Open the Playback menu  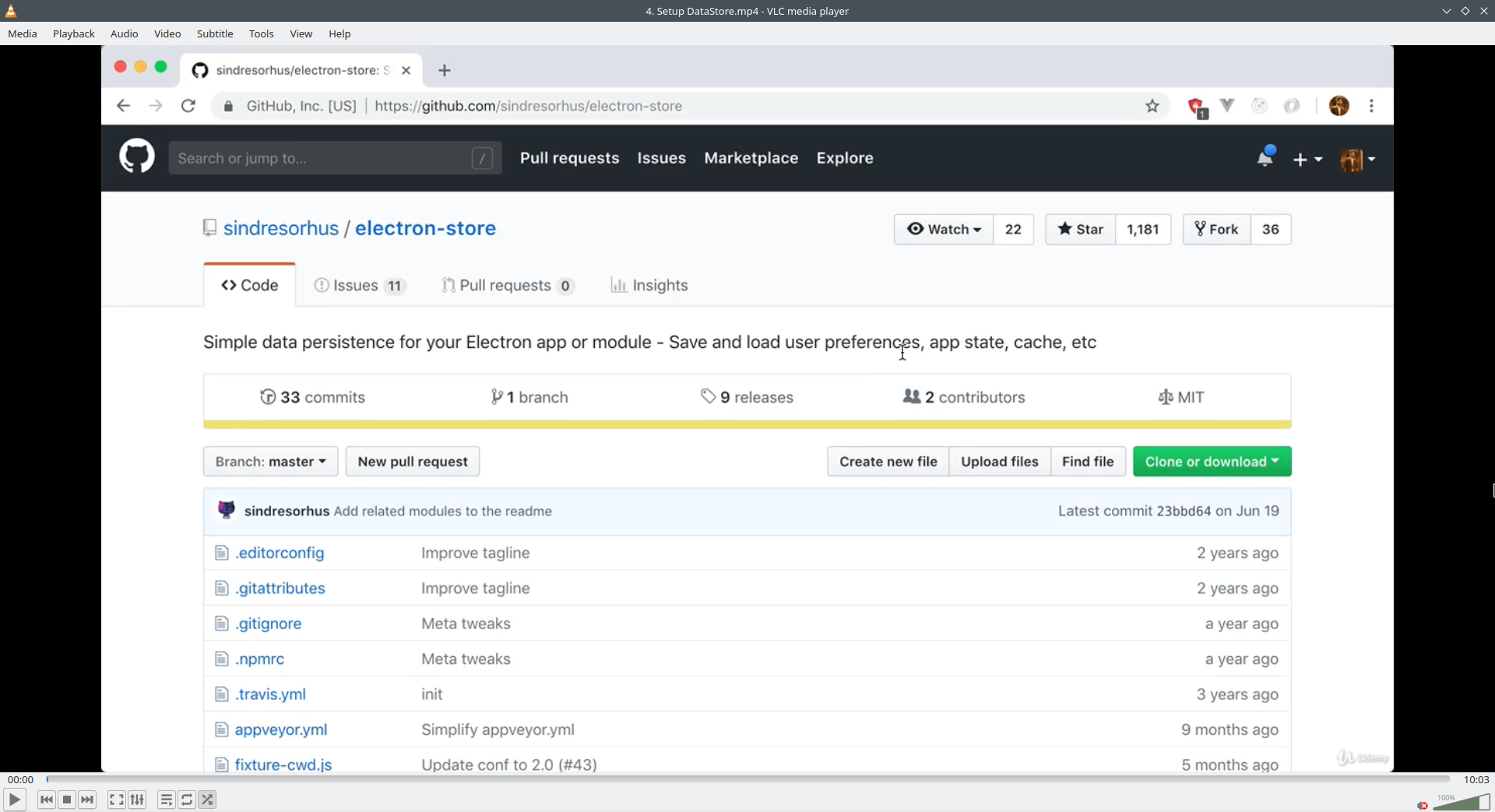[x=74, y=33]
